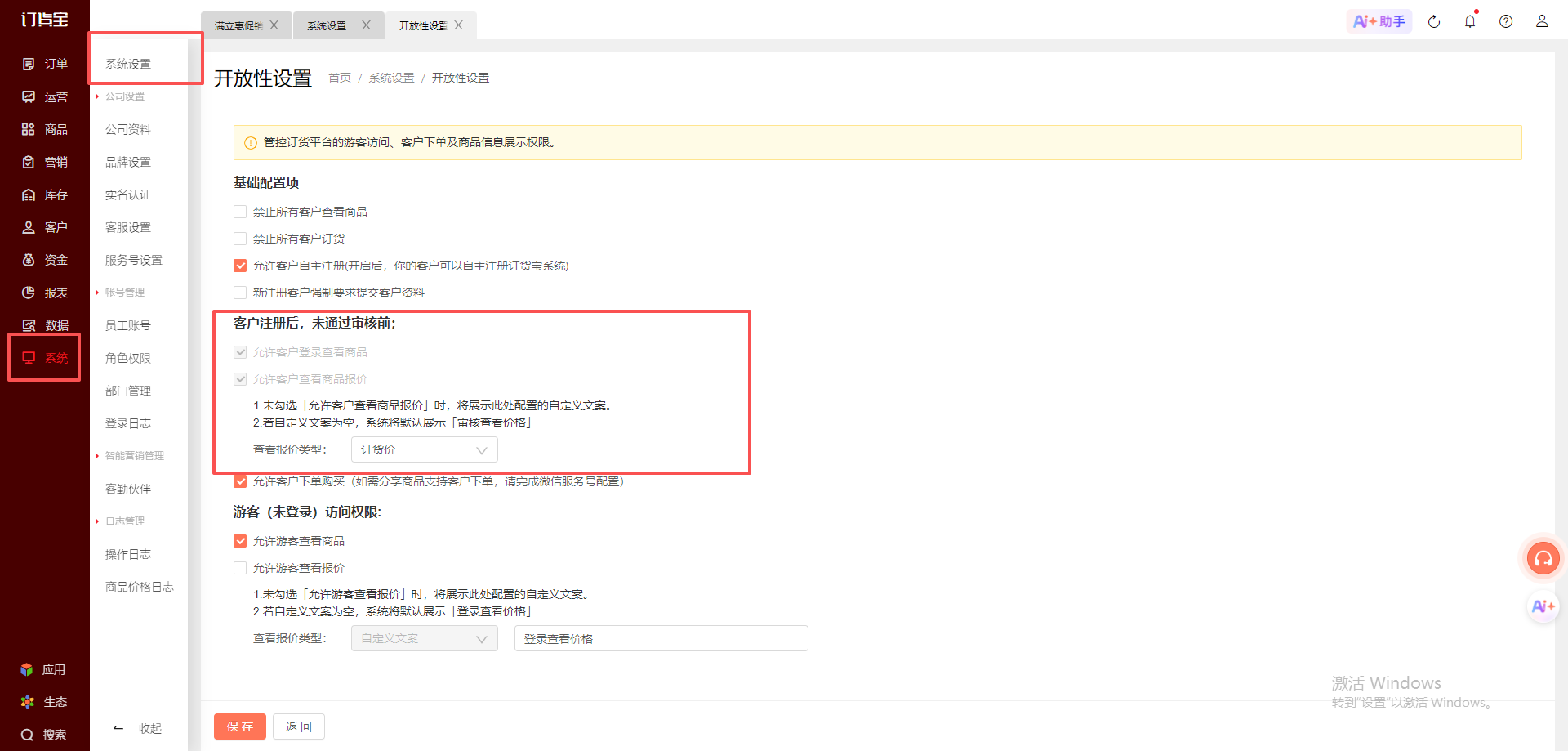Viewport: 1568px width, 751px height.
Task: Click the 返回 back button
Action: click(x=299, y=726)
